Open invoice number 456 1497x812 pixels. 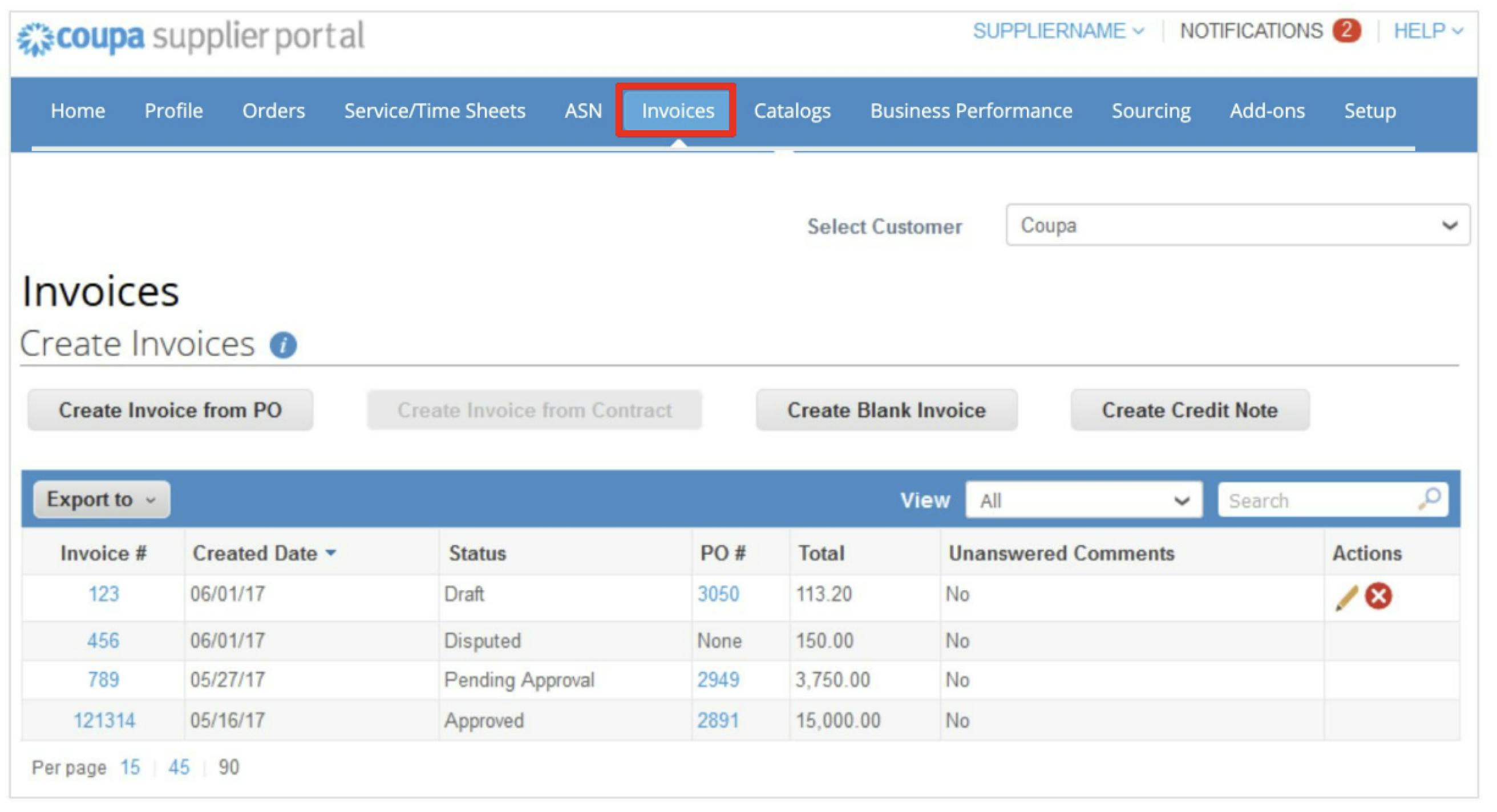point(103,642)
